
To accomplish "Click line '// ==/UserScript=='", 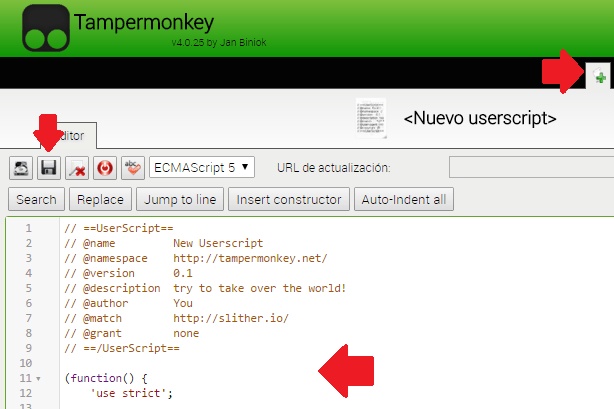I will 122,348.
